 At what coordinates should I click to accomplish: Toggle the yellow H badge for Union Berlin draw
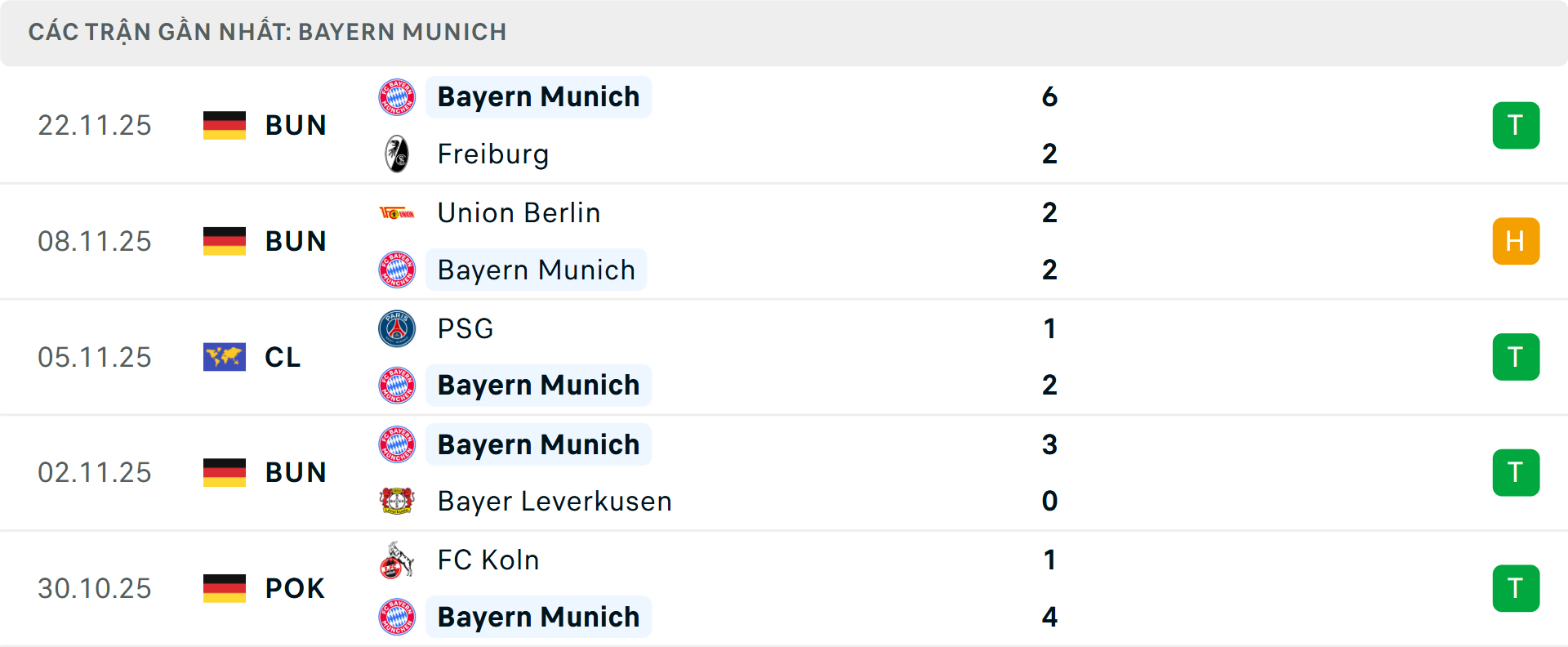pos(1516,241)
